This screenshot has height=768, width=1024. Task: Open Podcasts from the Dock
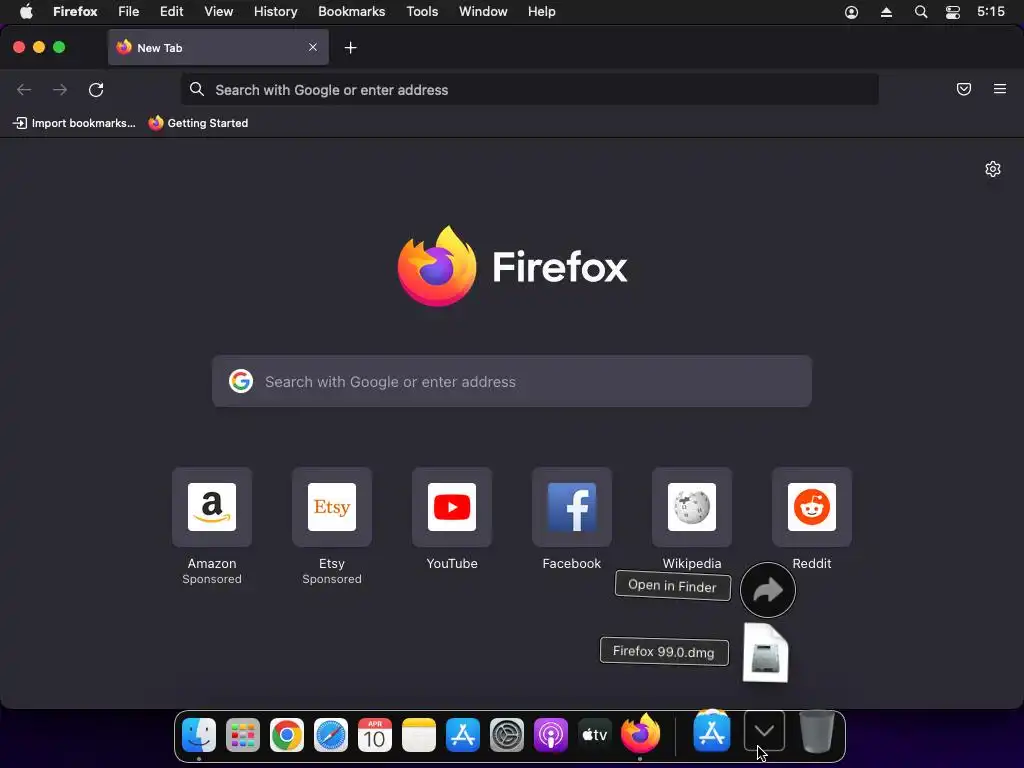[x=551, y=735]
